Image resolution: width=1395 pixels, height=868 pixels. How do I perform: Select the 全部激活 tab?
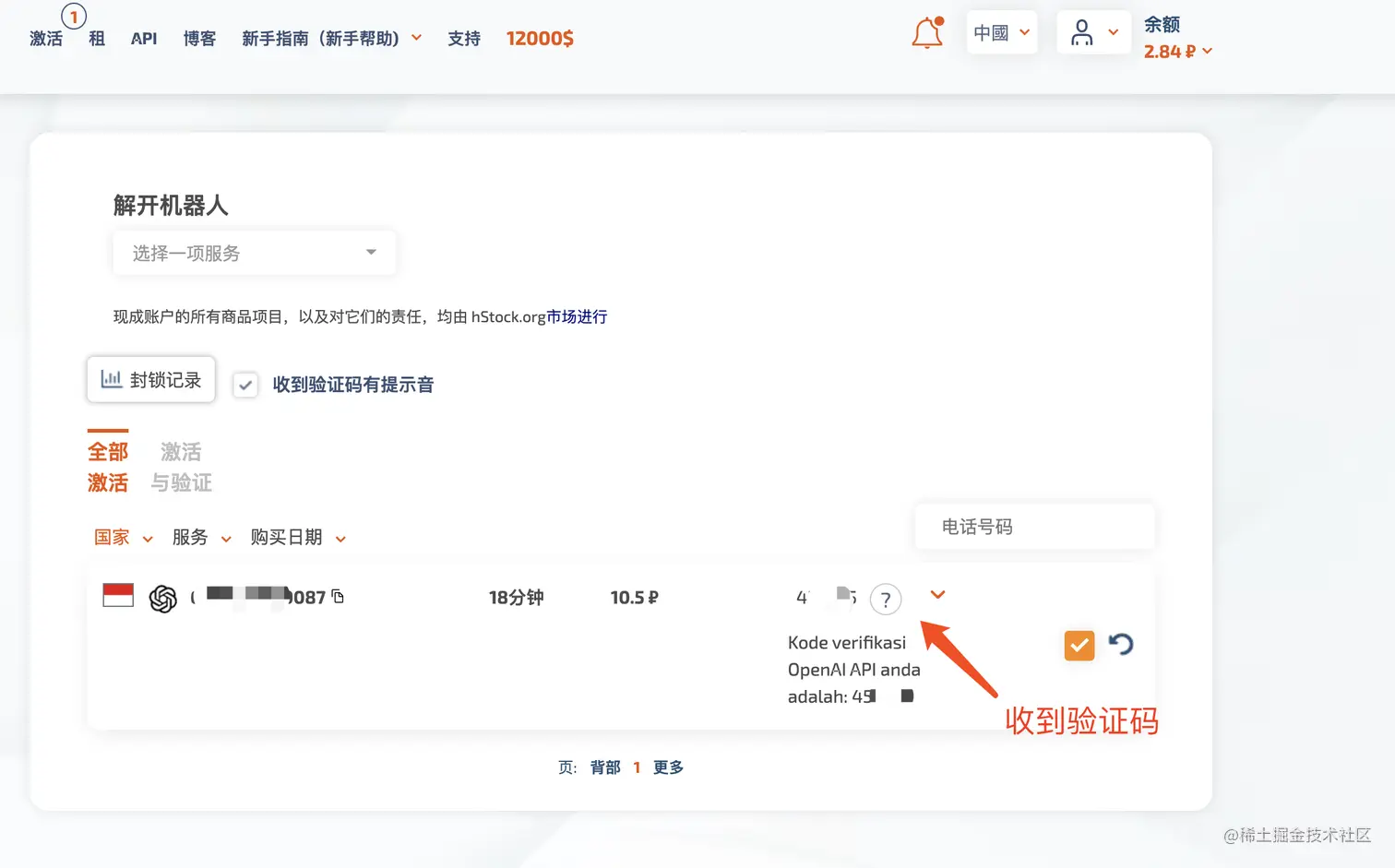[108, 467]
